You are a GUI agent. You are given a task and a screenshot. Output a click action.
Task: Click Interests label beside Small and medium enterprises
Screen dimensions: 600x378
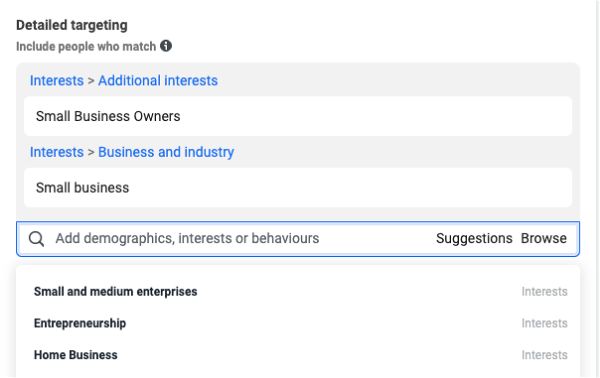click(x=544, y=292)
